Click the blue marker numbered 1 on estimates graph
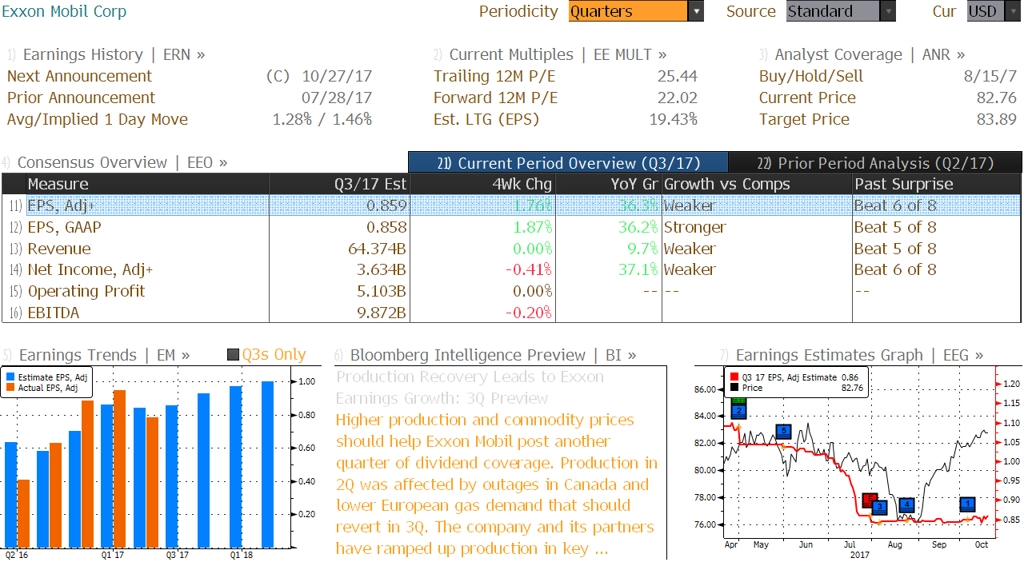 pos(967,504)
